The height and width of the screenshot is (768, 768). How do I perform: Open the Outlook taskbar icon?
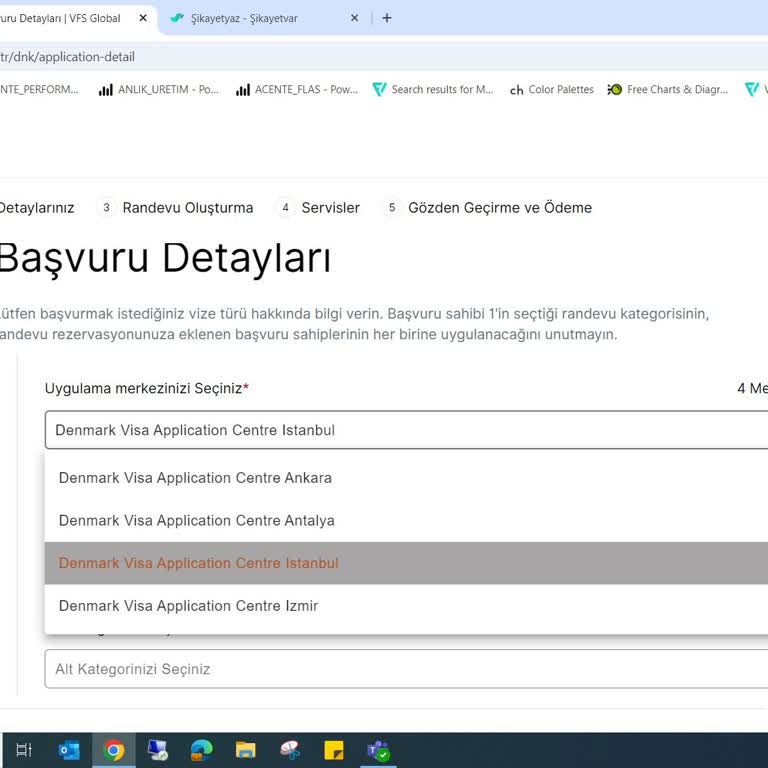click(69, 750)
